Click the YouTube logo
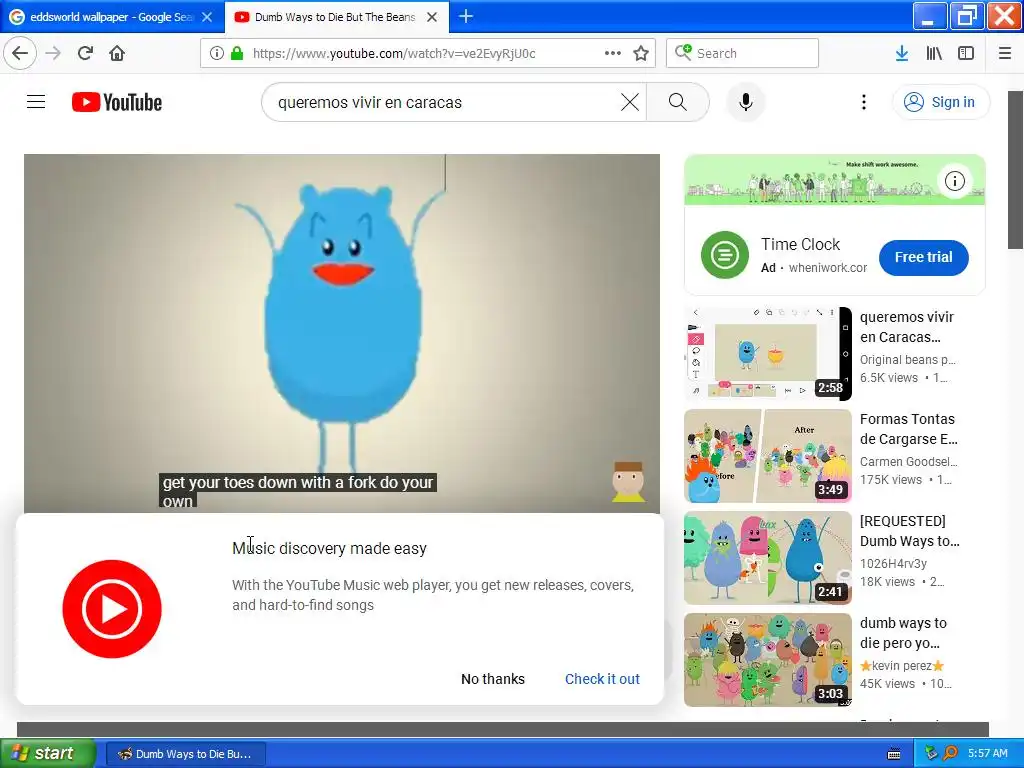 (x=117, y=102)
